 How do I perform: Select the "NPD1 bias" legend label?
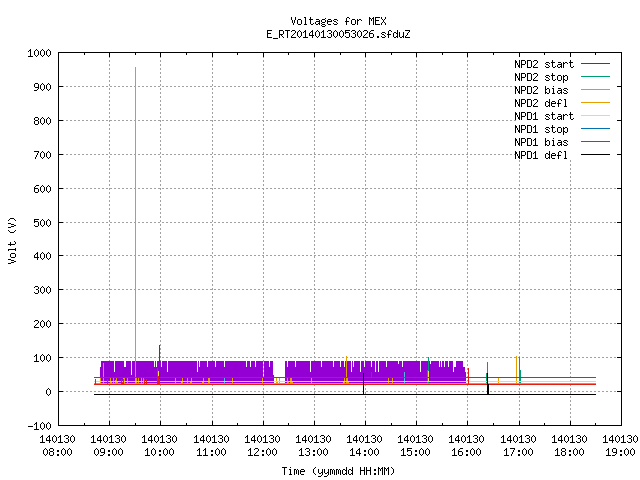[x=541, y=142]
